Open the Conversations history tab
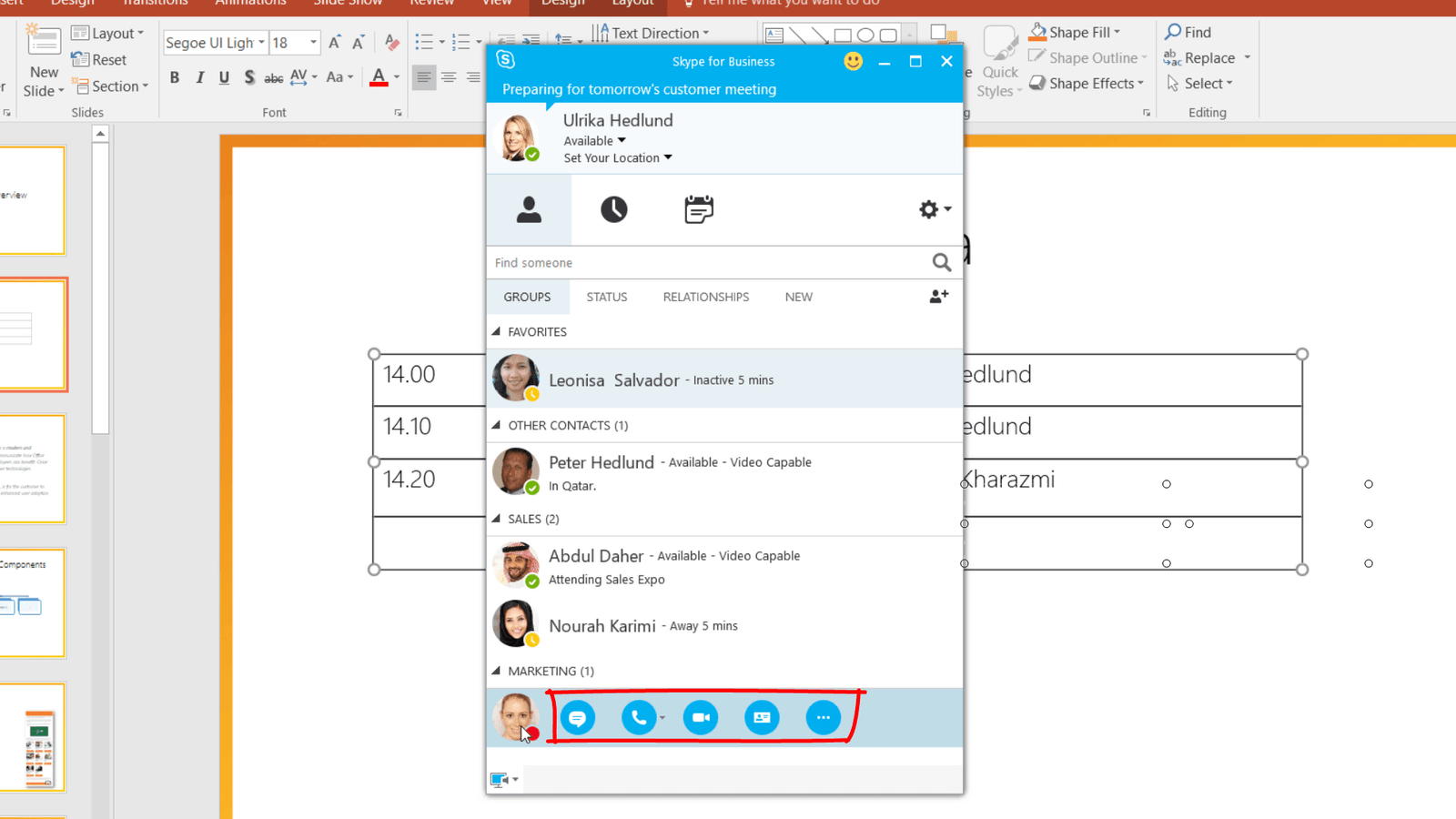 pyautogui.click(x=613, y=209)
